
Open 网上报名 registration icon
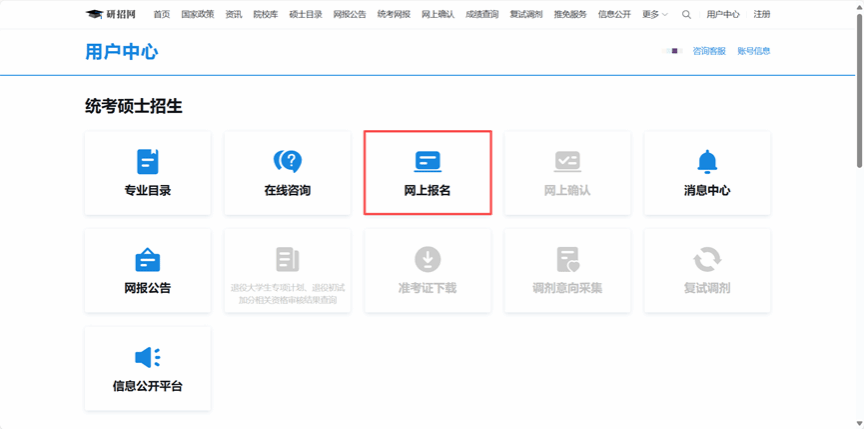427,161
